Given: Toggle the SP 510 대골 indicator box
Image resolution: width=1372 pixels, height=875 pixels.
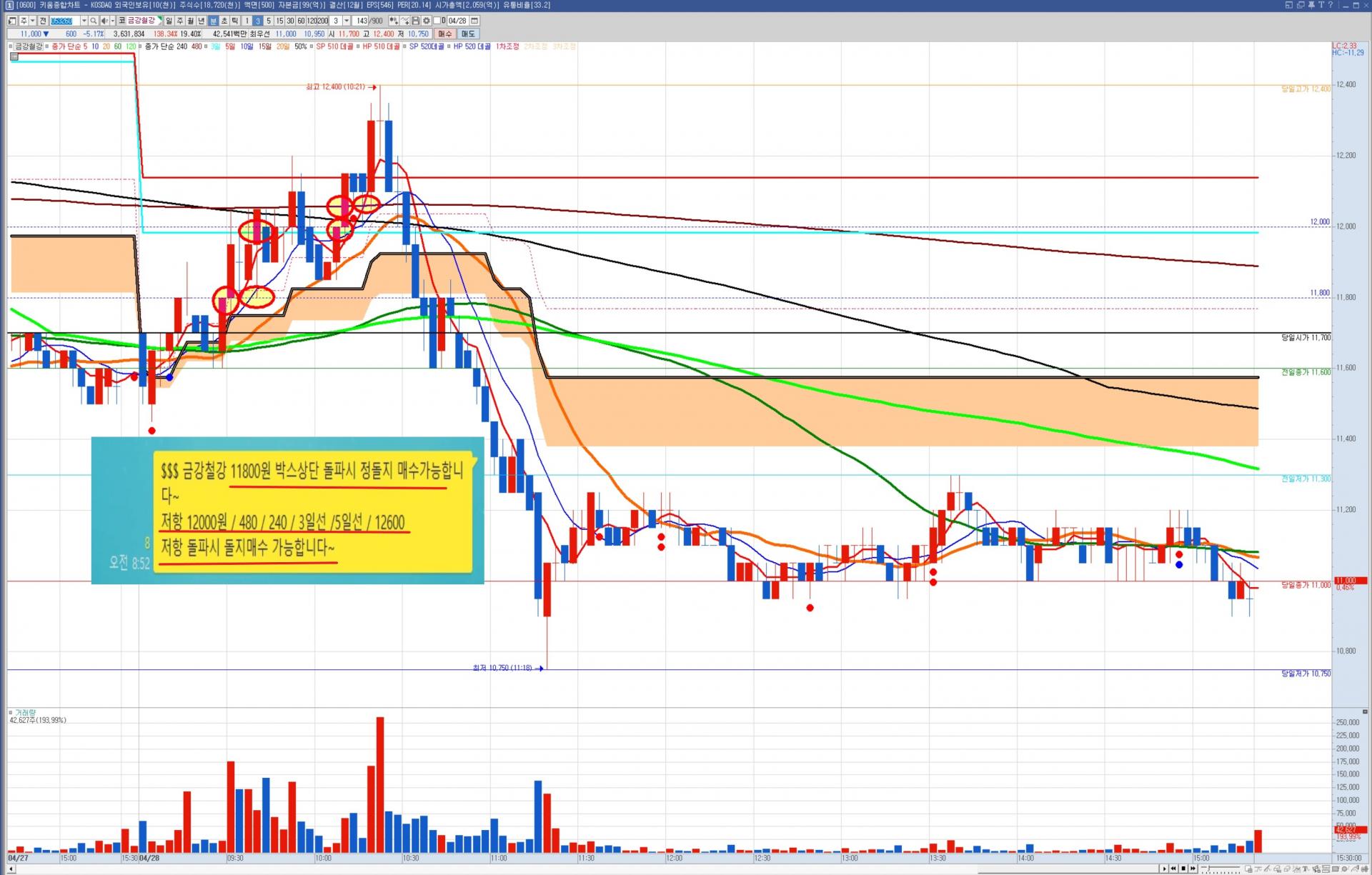Looking at the screenshot, I should (x=312, y=46).
